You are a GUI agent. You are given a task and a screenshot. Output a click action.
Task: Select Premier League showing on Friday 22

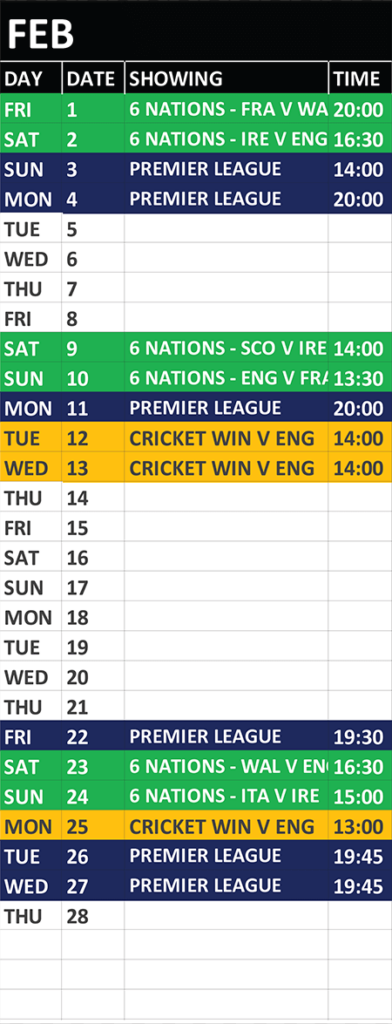pyautogui.click(x=226, y=737)
